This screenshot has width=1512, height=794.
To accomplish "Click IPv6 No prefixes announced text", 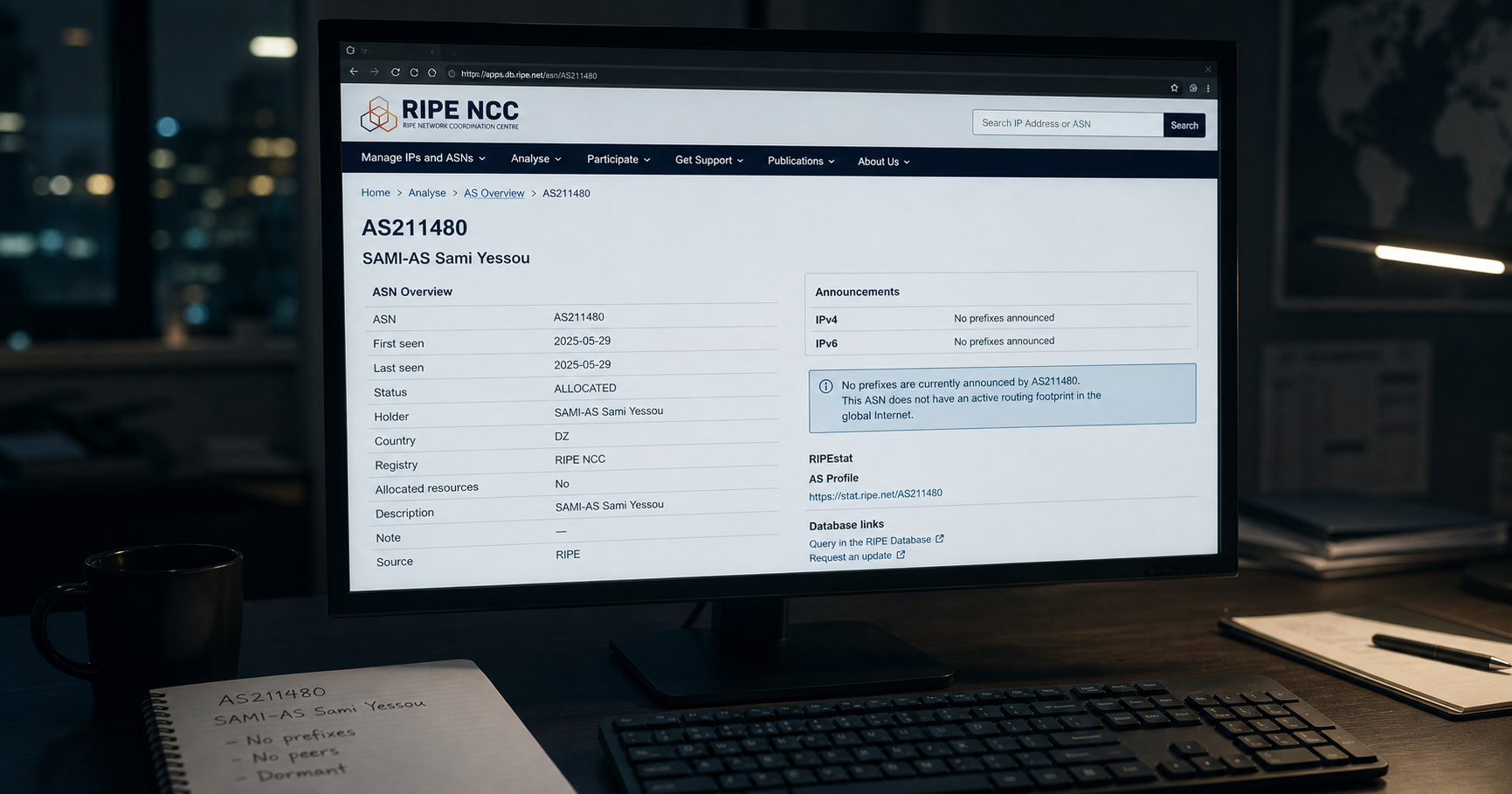I will tap(1004, 342).
